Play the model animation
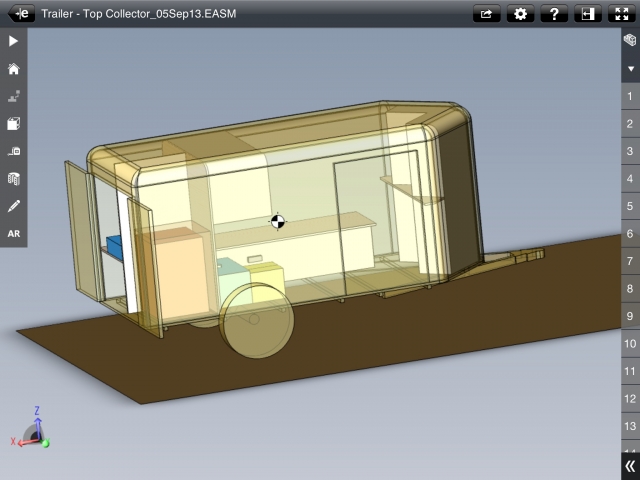 click(13, 41)
